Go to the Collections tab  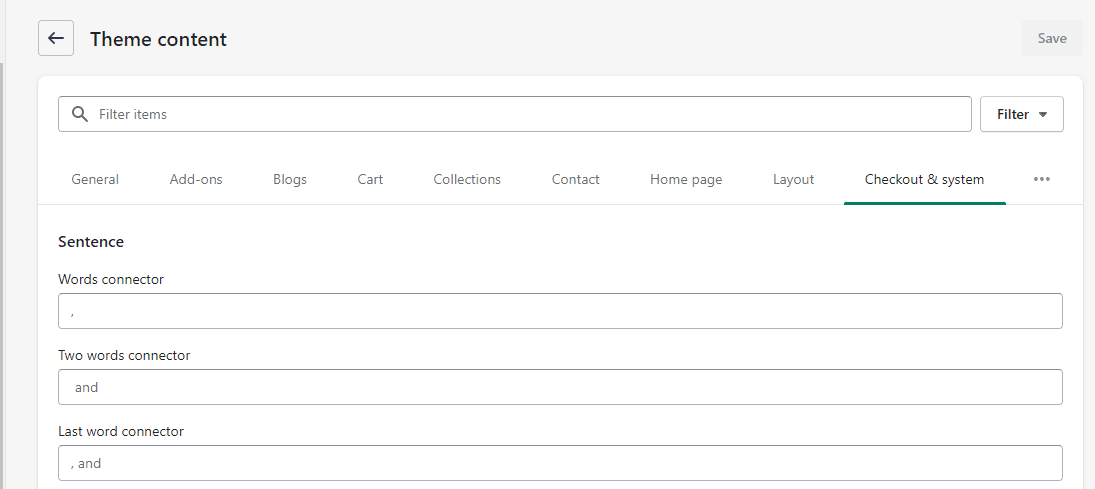click(467, 180)
